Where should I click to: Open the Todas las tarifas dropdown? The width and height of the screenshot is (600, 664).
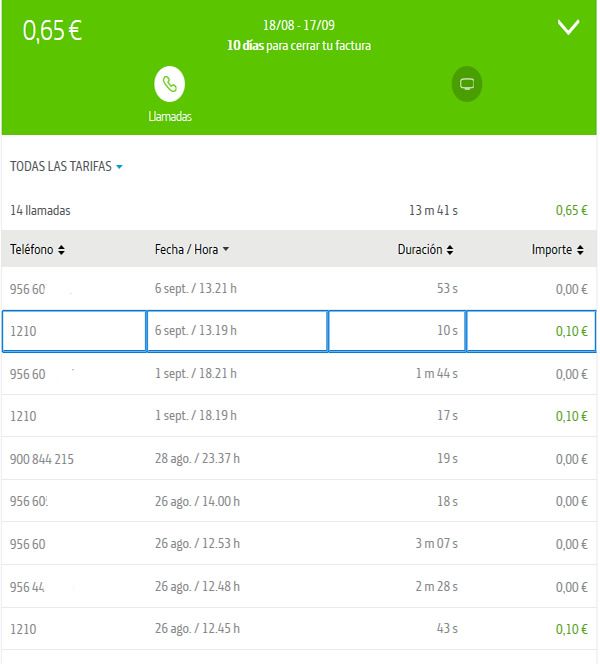66,166
